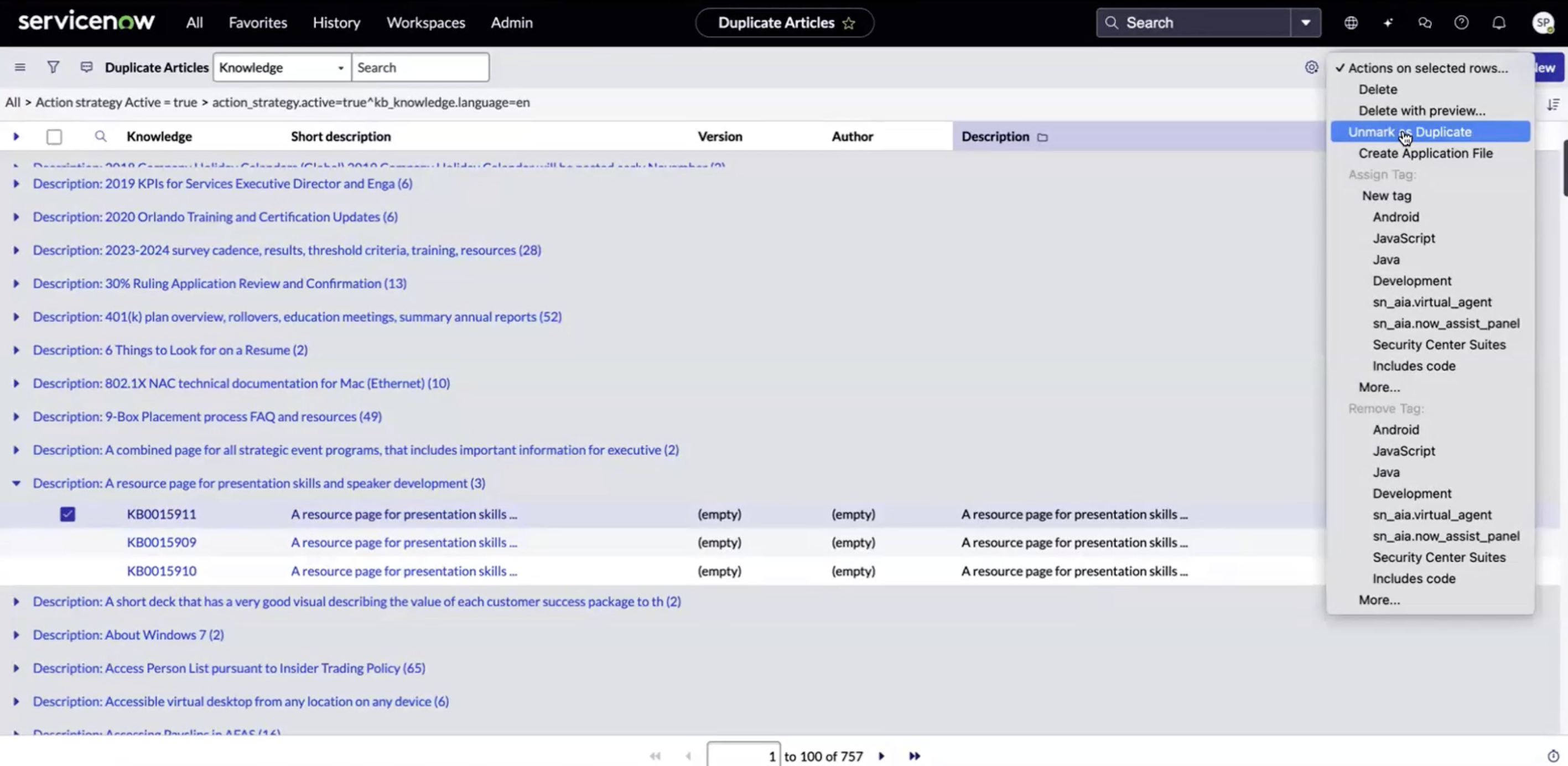Select Unmark as Duplicate action

[1430, 132]
